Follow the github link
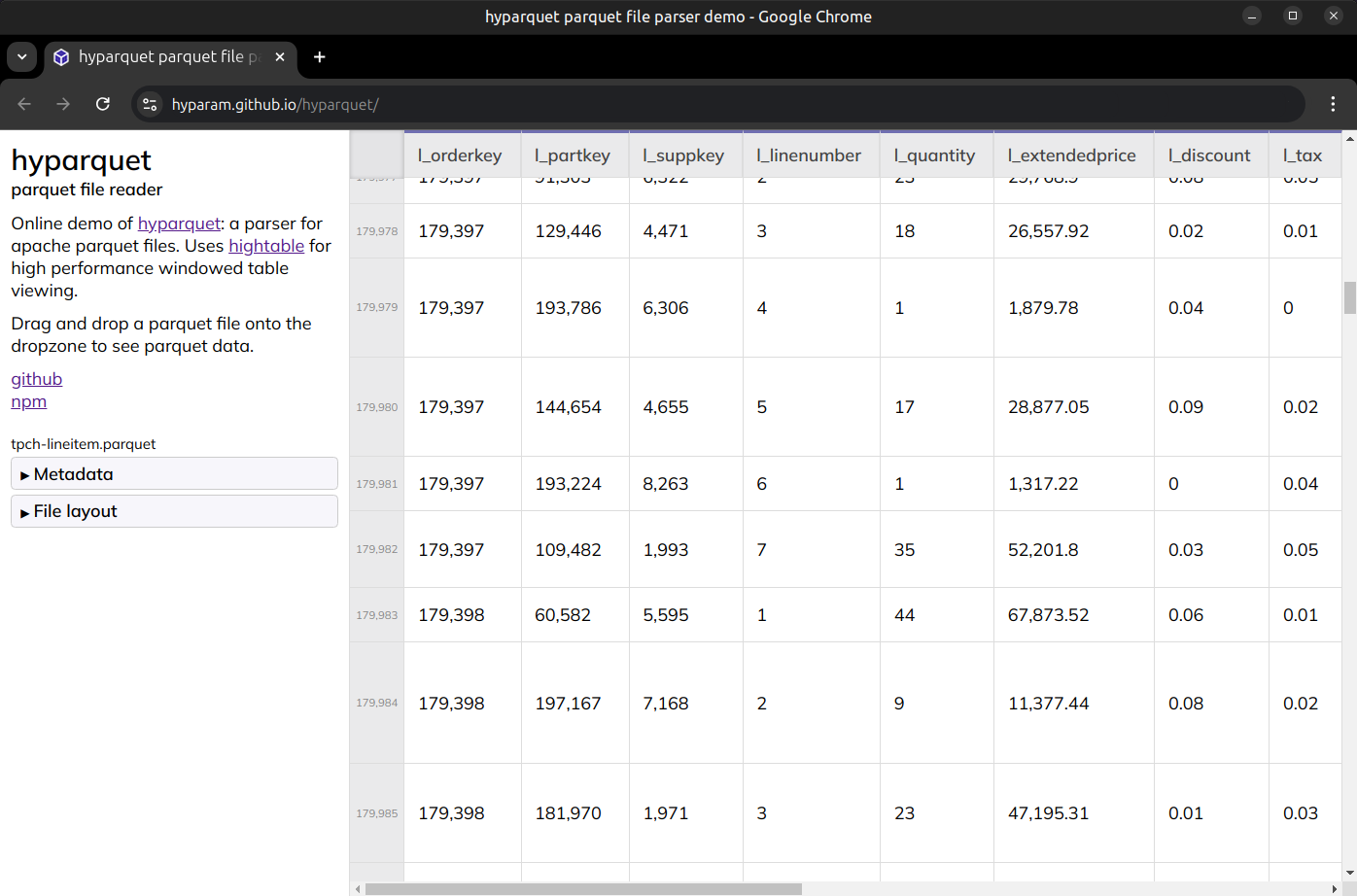This screenshot has width=1357, height=896. [36, 379]
